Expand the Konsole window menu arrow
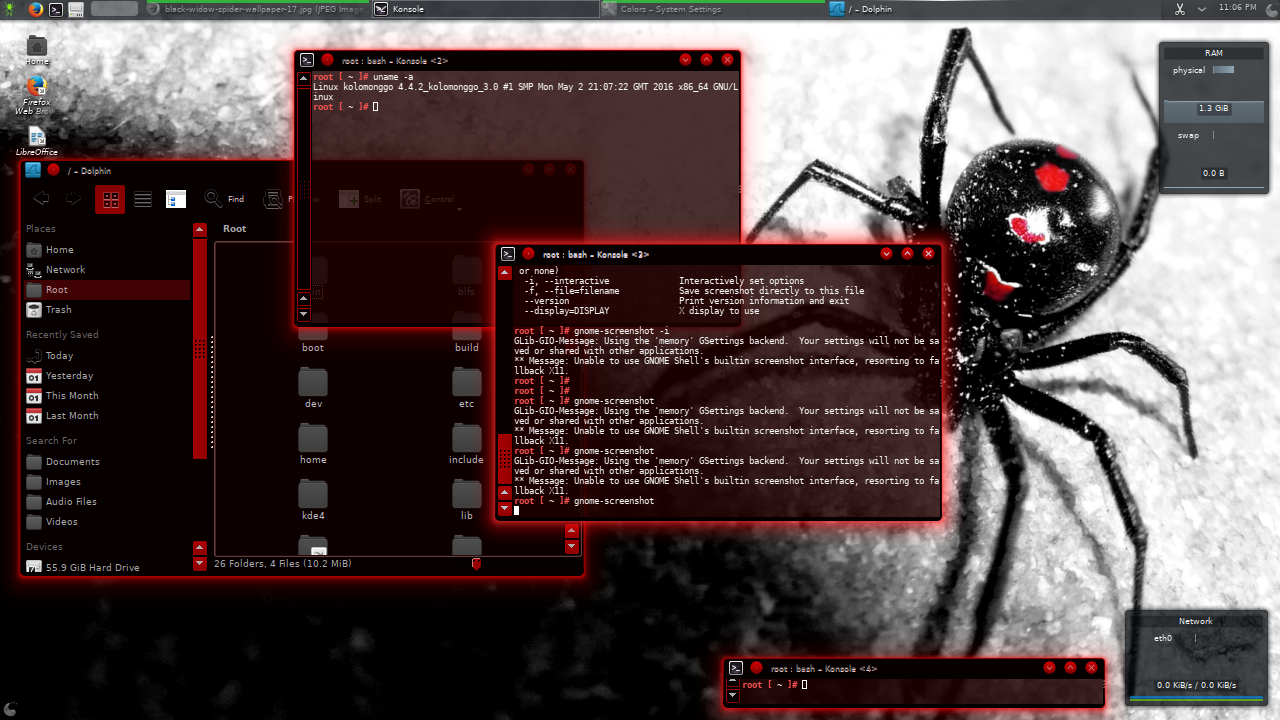1280x720 pixels. [x=908, y=253]
